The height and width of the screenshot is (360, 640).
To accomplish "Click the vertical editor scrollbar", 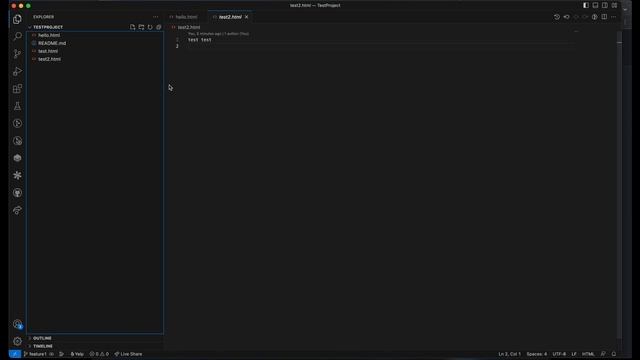I will [x=620, y=184].
